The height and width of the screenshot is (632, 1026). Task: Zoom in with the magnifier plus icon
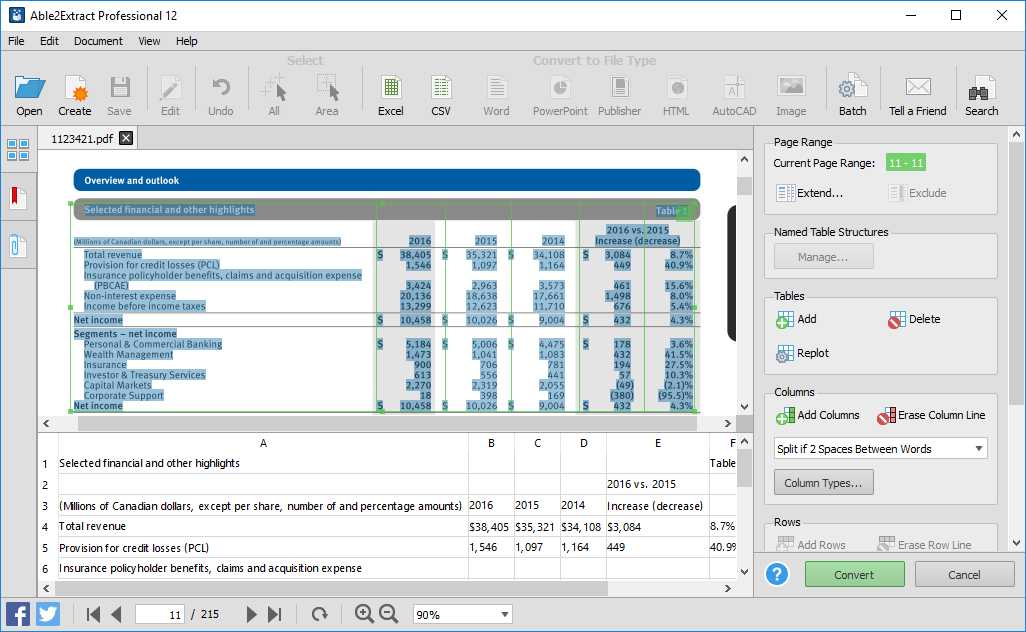click(x=364, y=614)
